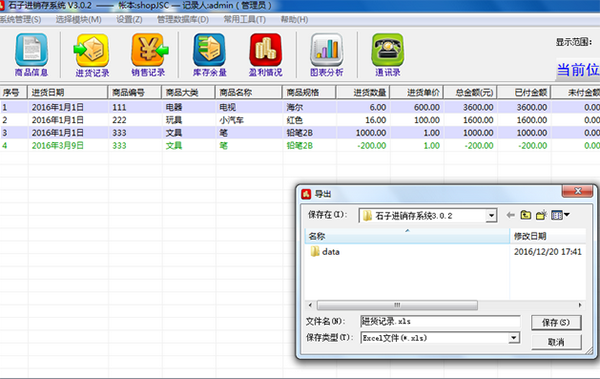Click the scroll right arrow in export file list

point(580,305)
